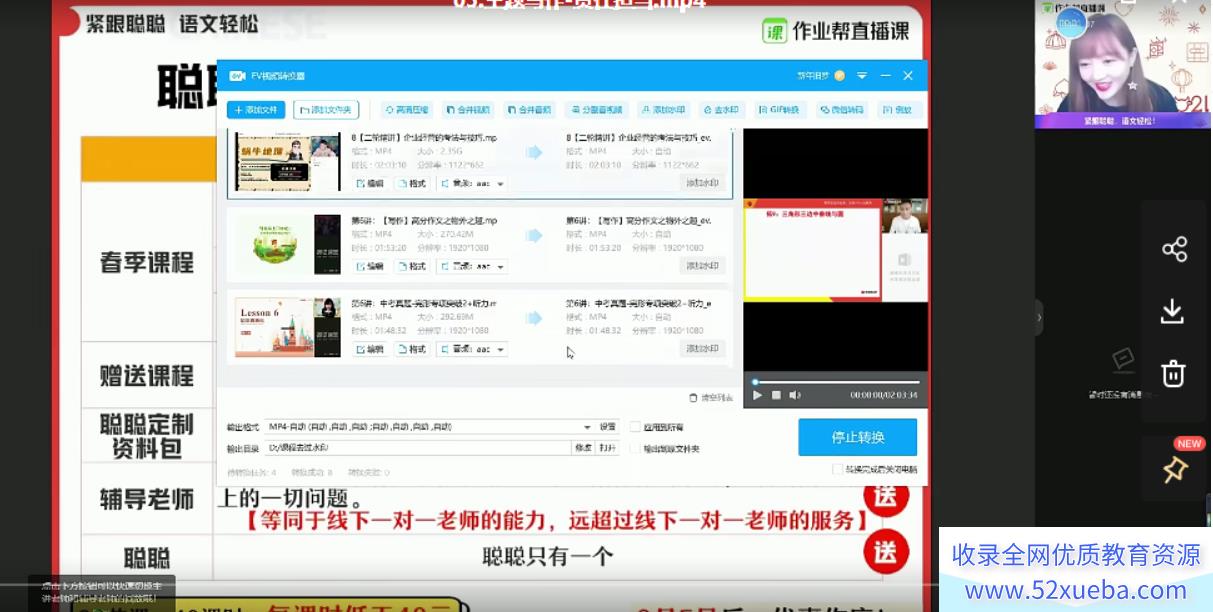Mute the converter preview volume
Image resolution: width=1213 pixels, height=612 pixels.
click(794, 395)
